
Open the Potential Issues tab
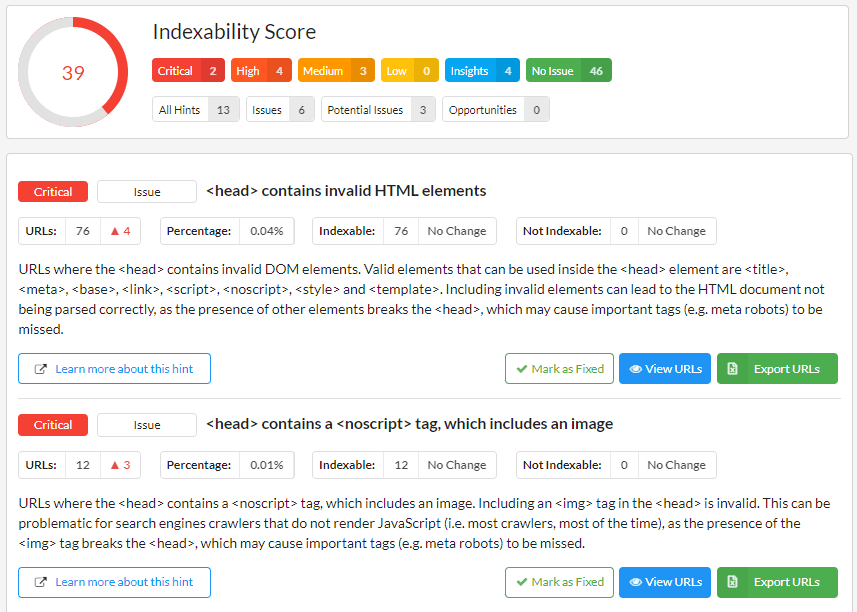(378, 109)
